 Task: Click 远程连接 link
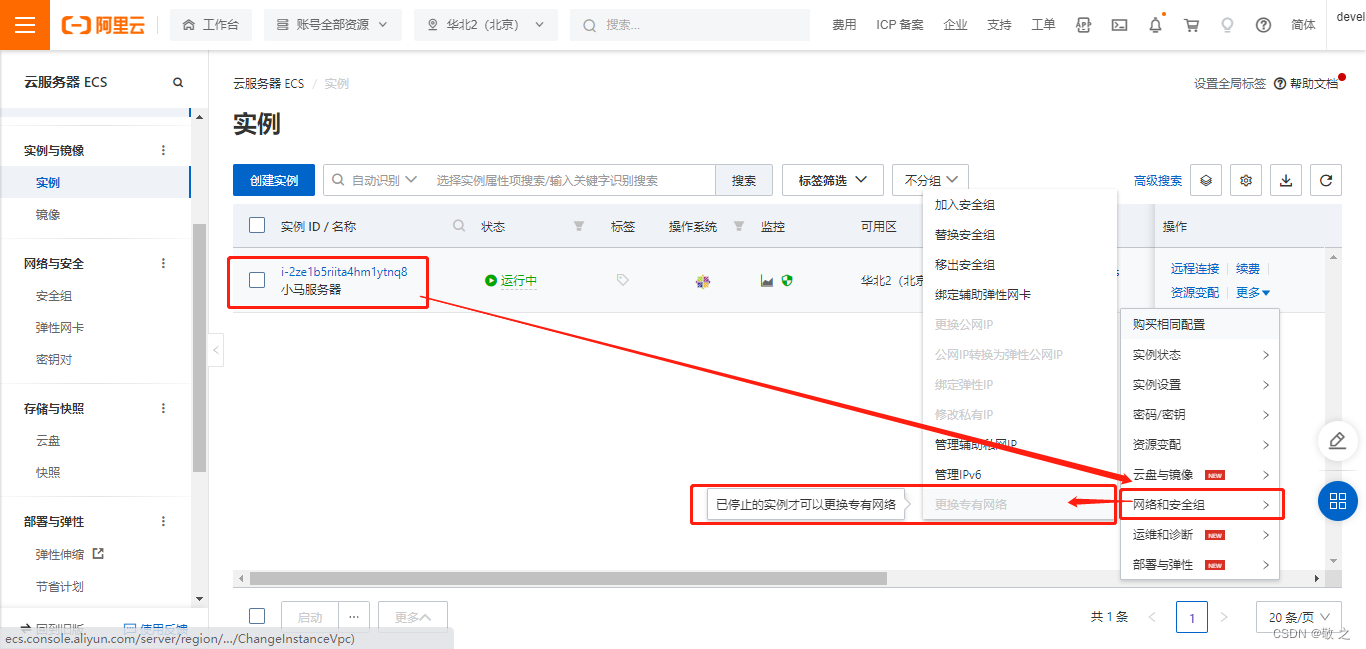coord(1195,269)
